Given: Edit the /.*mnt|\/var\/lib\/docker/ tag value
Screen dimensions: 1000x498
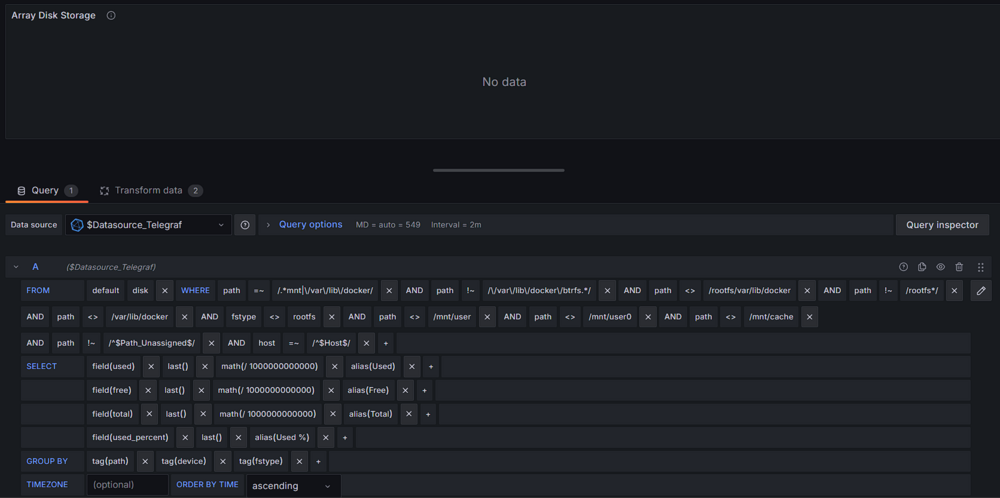Looking at the screenshot, I should click(x=325, y=291).
